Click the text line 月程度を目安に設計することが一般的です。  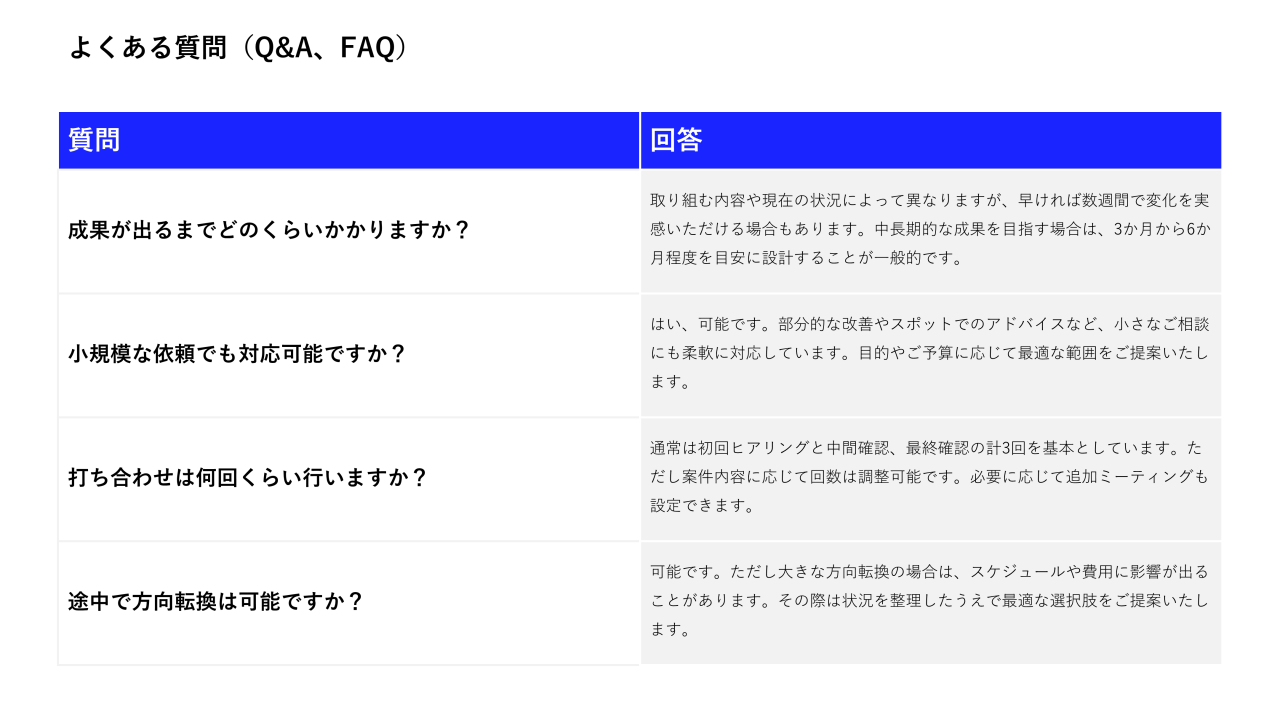[807, 257]
